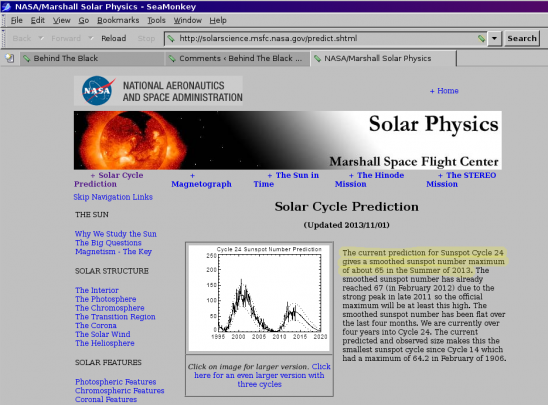Click 'THE SUN' sidebar heading
The width and height of the screenshot is (548, 405).
[92, 215]
